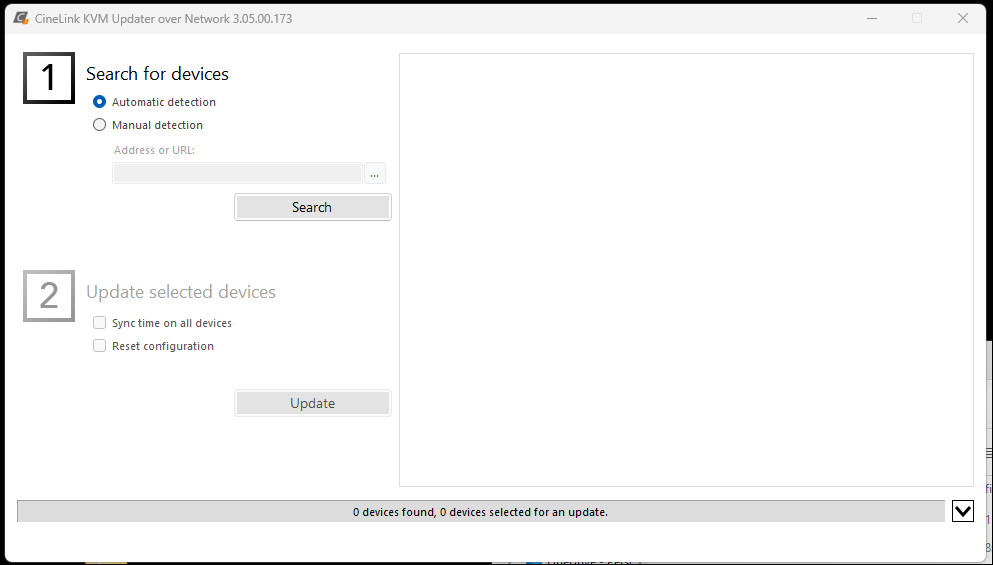Close the CineLink KVM Updater window
Viewport: 993px width, 565px height.
tap(962, 18)
